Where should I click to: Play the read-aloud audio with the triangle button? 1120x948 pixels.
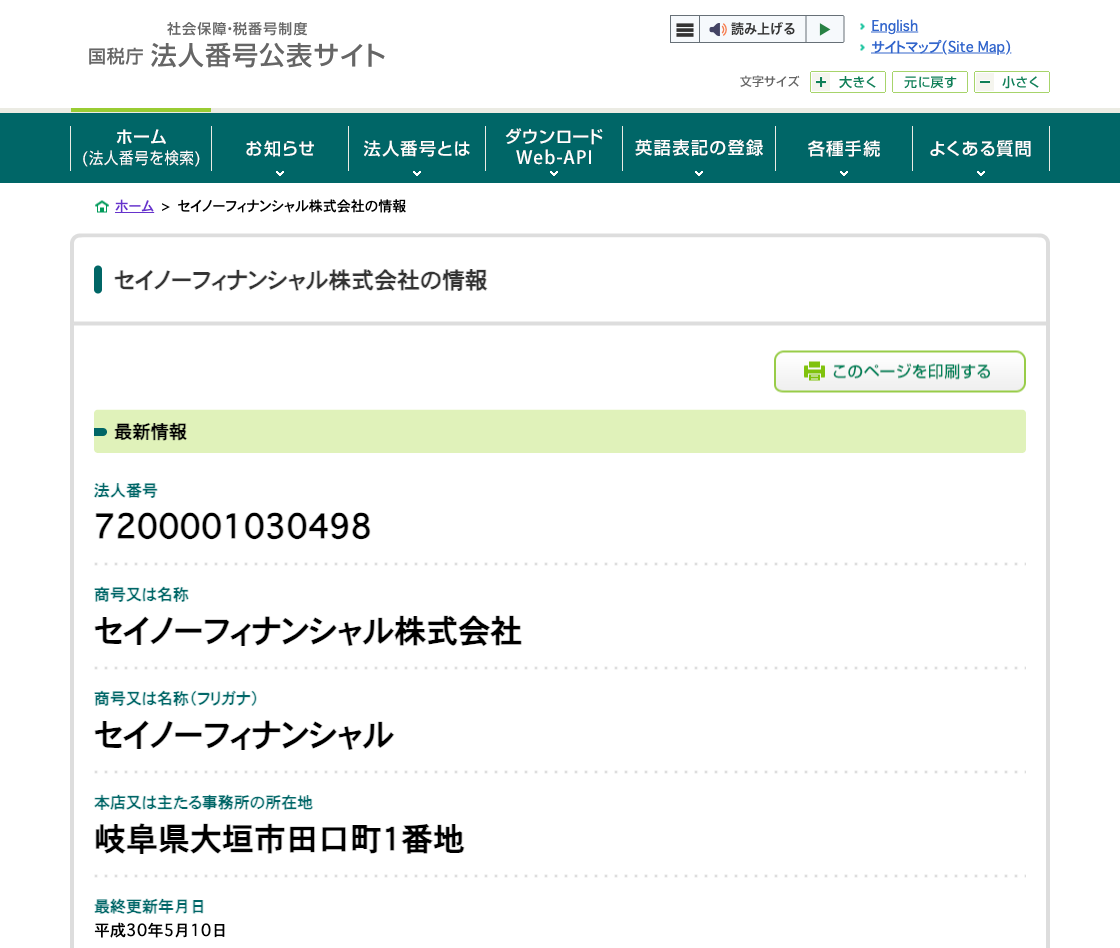coord(825,29)
